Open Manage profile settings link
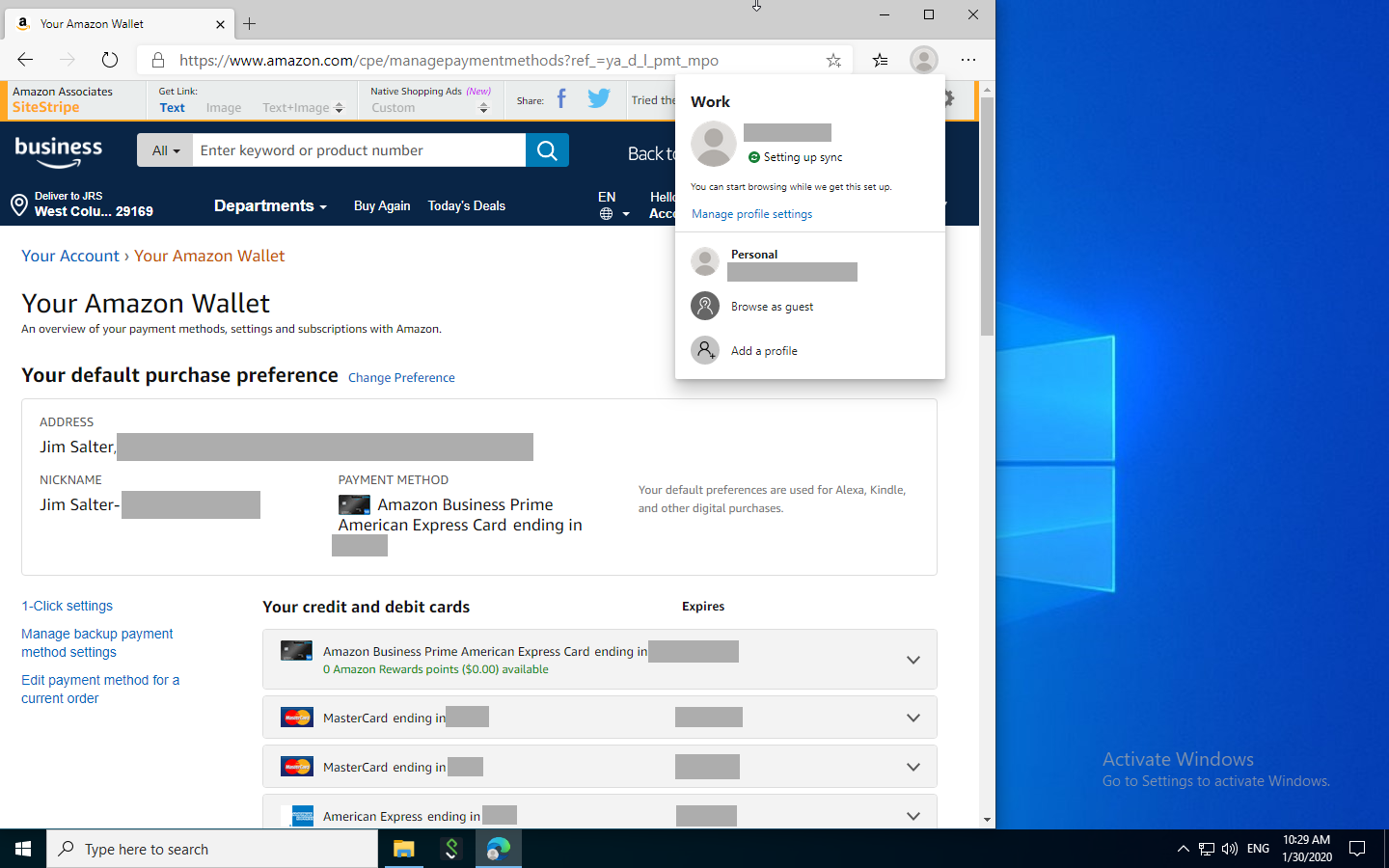Screen dimensions: 1389x868 [x=751, y=214]
